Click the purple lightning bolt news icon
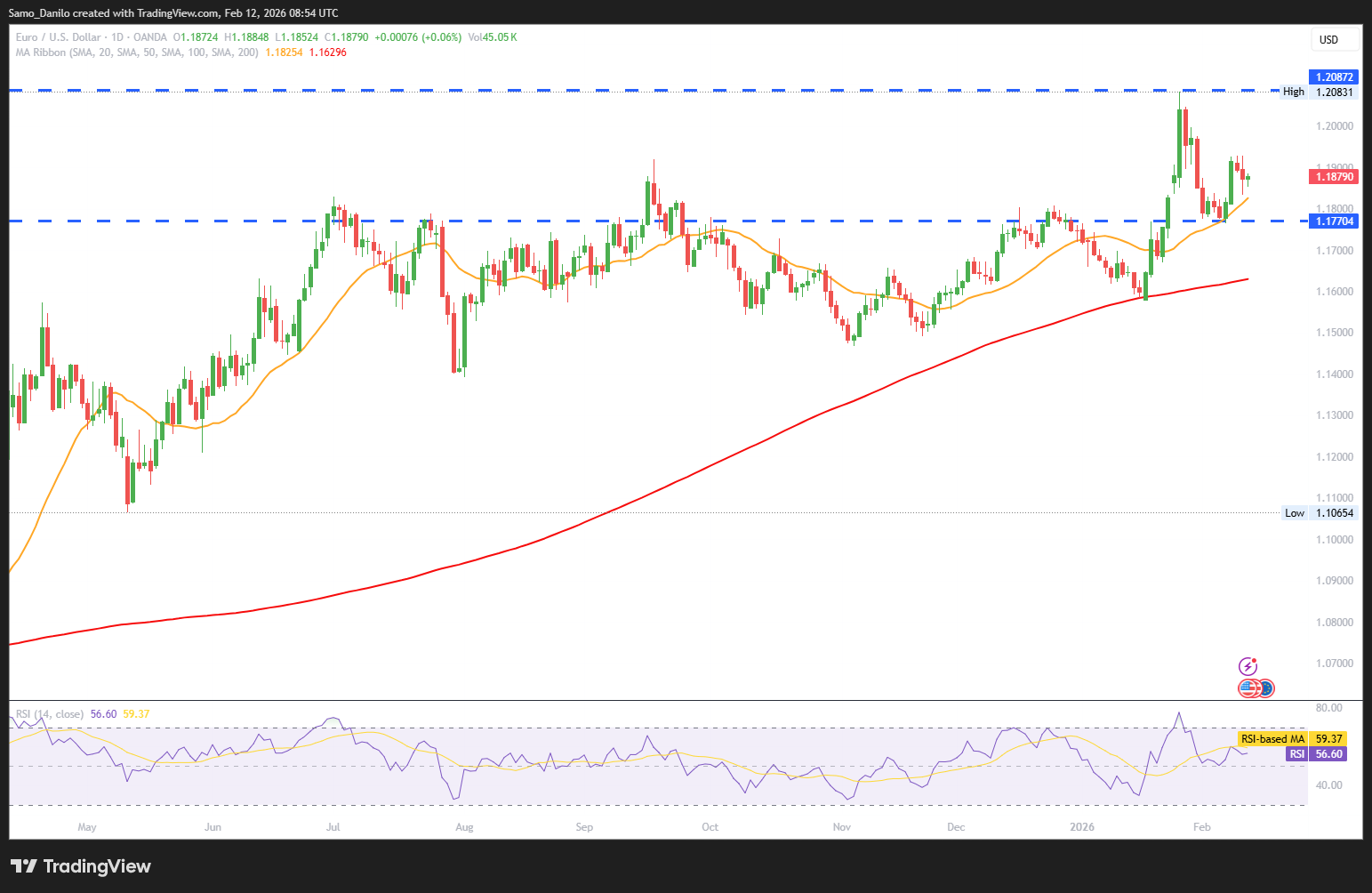Screen dimensions: 1372x893 click(x=1248, y=666)
